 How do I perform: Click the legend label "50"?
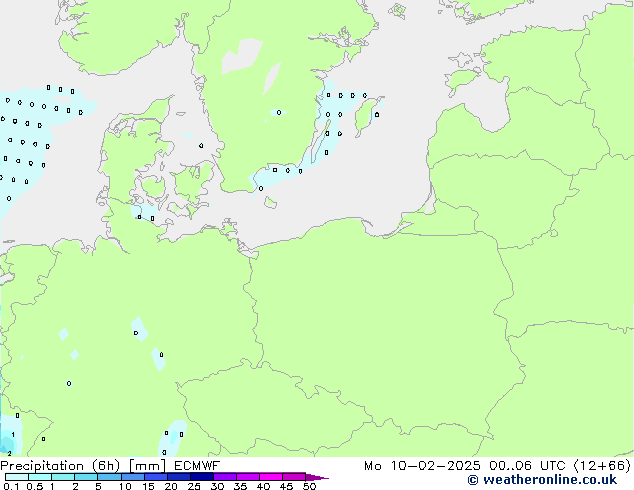(309, 486)
